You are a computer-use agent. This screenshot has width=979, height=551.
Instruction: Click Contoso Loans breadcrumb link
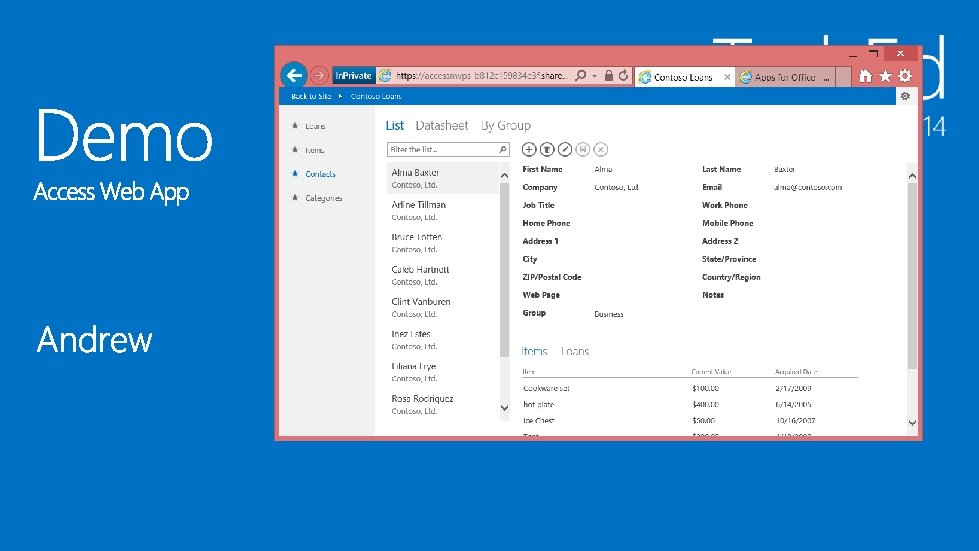coord(376,96)
